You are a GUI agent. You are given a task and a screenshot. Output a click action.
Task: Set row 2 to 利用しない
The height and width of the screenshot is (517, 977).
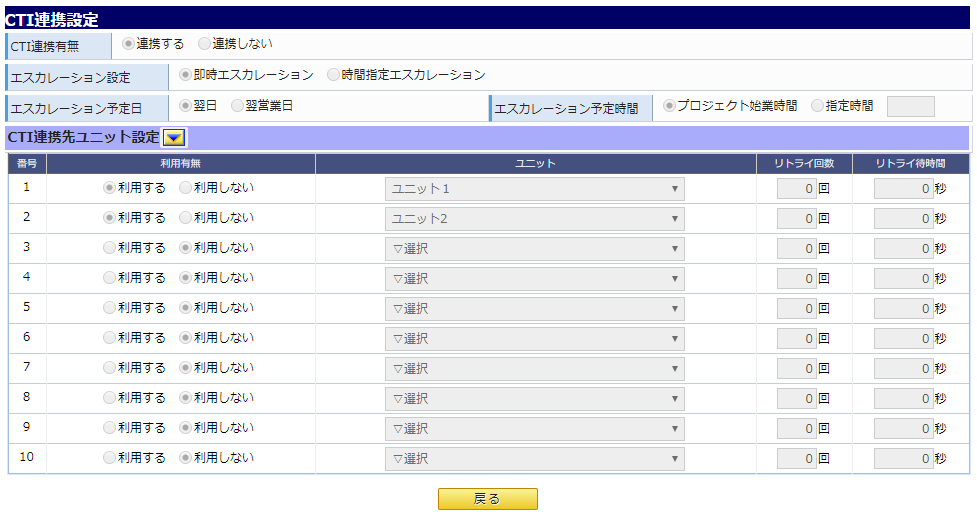[x=185, y=217]
